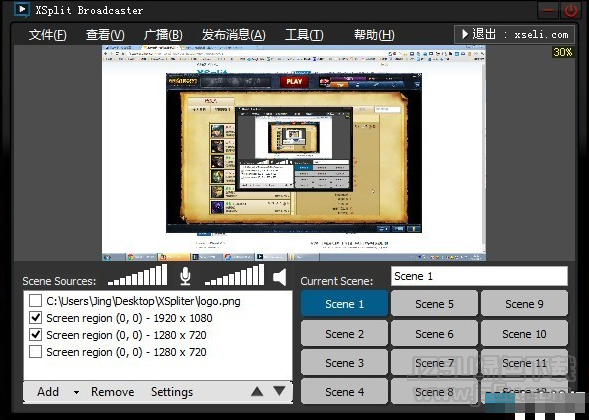Image resolution: width=589 pixels, height=420 pixels.
Task: Enable the logo.png source checkbox
Action: pos(35,301)
